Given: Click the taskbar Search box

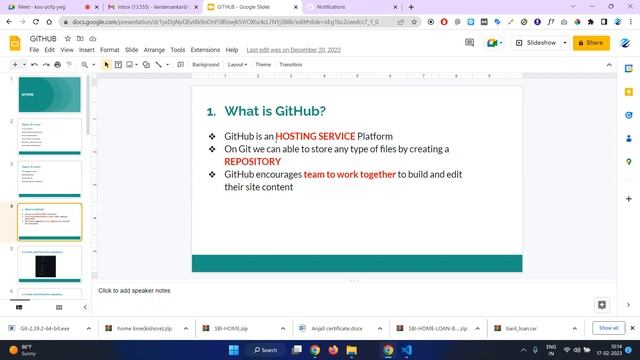Looking at the screenshot, I should tap(265, 350).
